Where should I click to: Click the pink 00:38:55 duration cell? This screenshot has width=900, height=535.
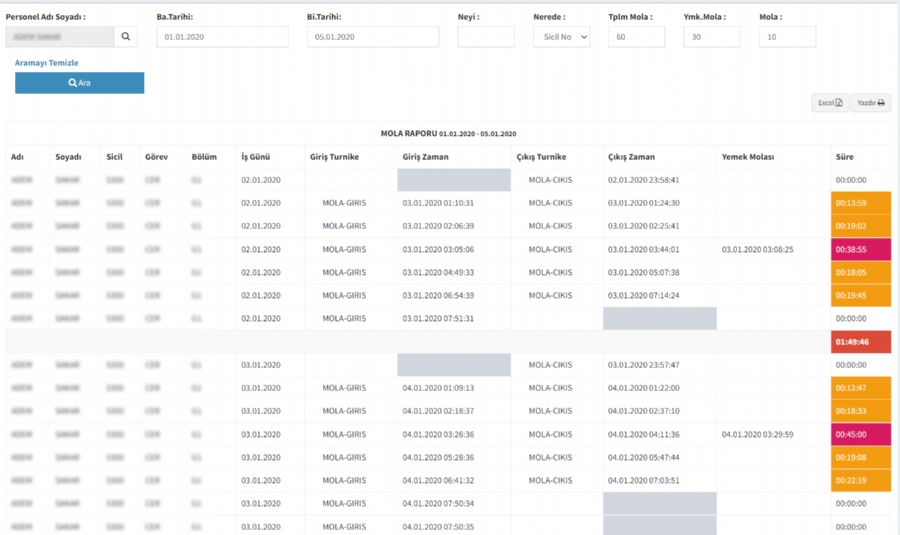click(860, 250)
